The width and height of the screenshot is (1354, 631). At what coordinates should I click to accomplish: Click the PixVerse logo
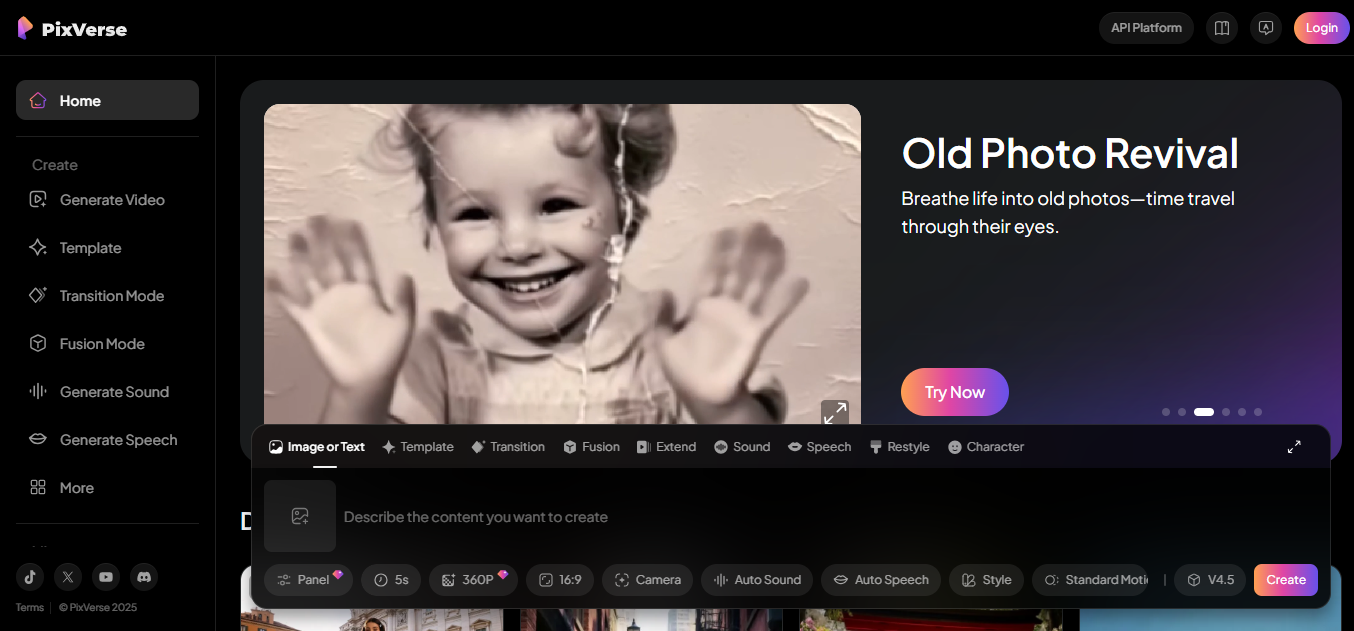pos(72,28)
